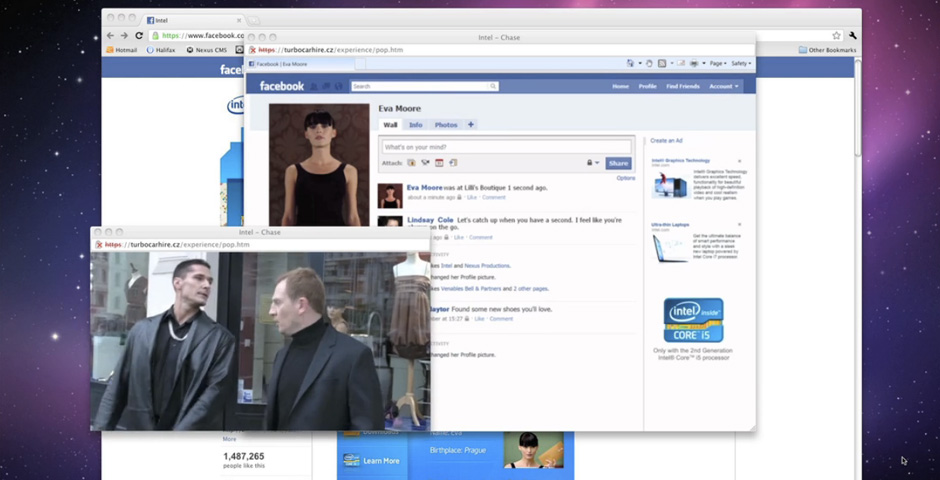Open the Ultra-thin Laptops ad
The image size is (940, 480).
[670, 224]
